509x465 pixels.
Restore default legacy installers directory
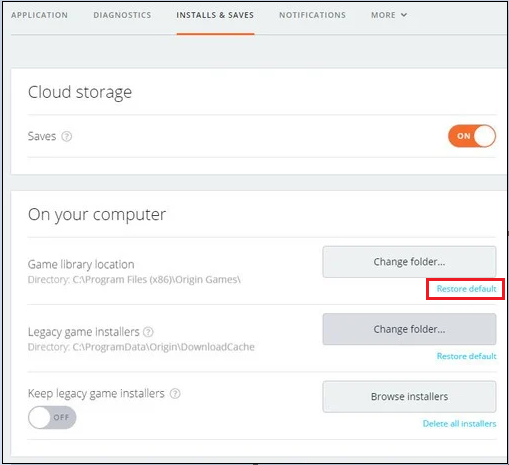coord(466,356)
